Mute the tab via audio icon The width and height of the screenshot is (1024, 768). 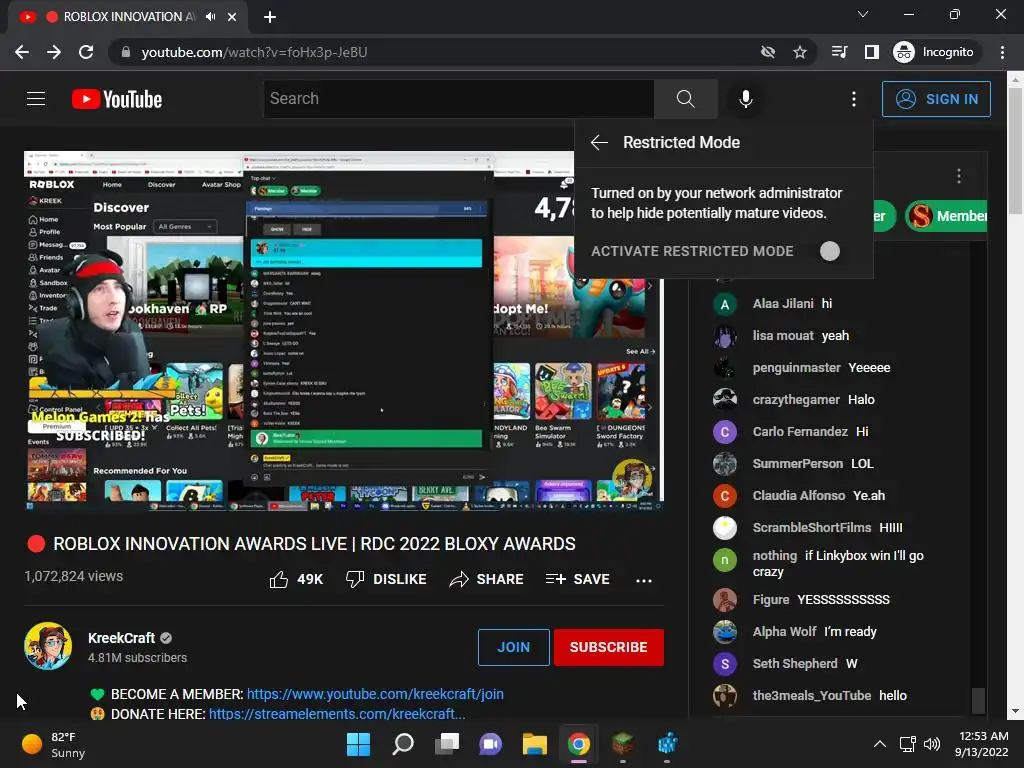(210, 17)
